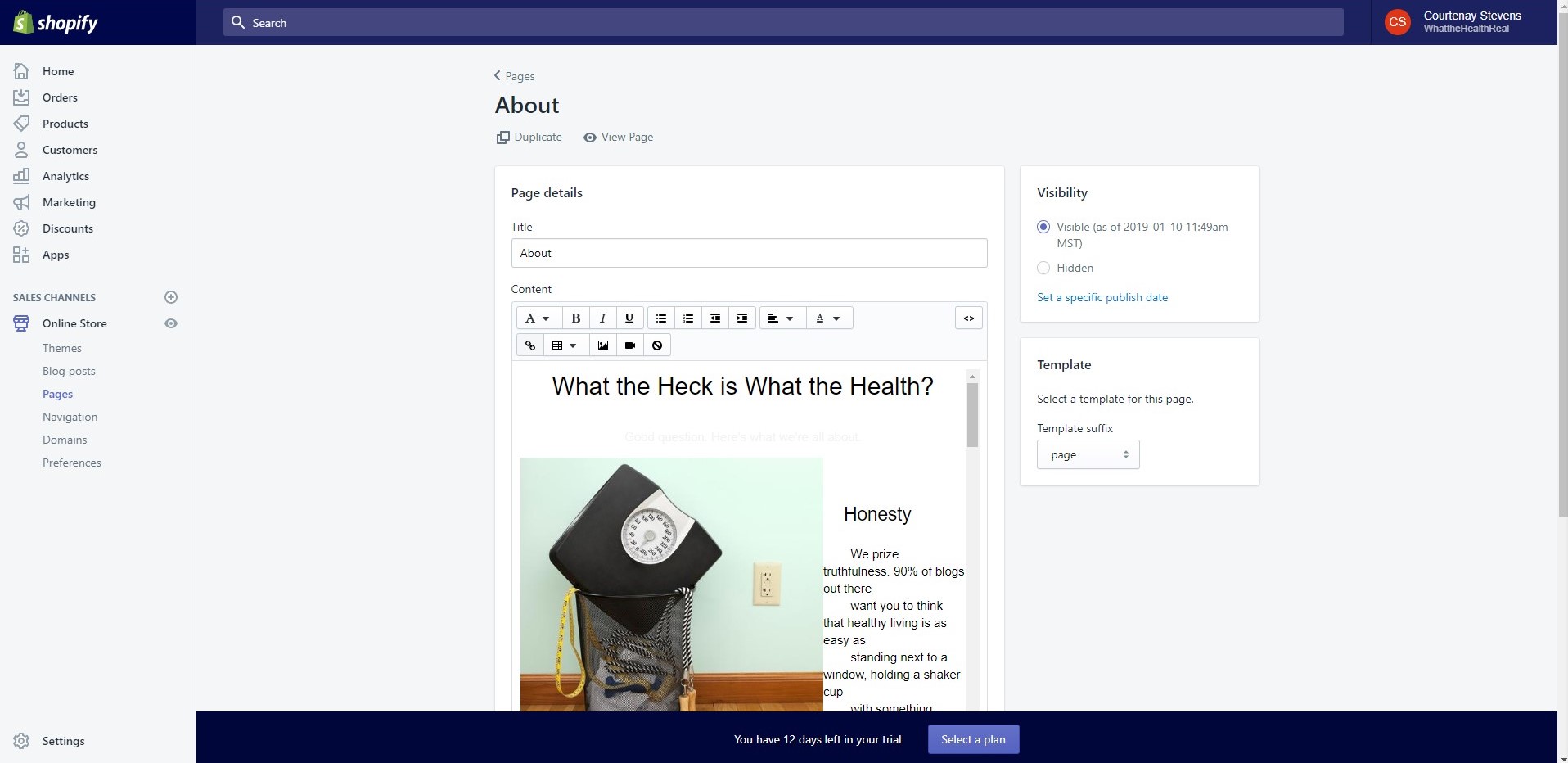Open Domains in the sidebar
Screen dimensions: 1568x763
(x=65, y=440)
